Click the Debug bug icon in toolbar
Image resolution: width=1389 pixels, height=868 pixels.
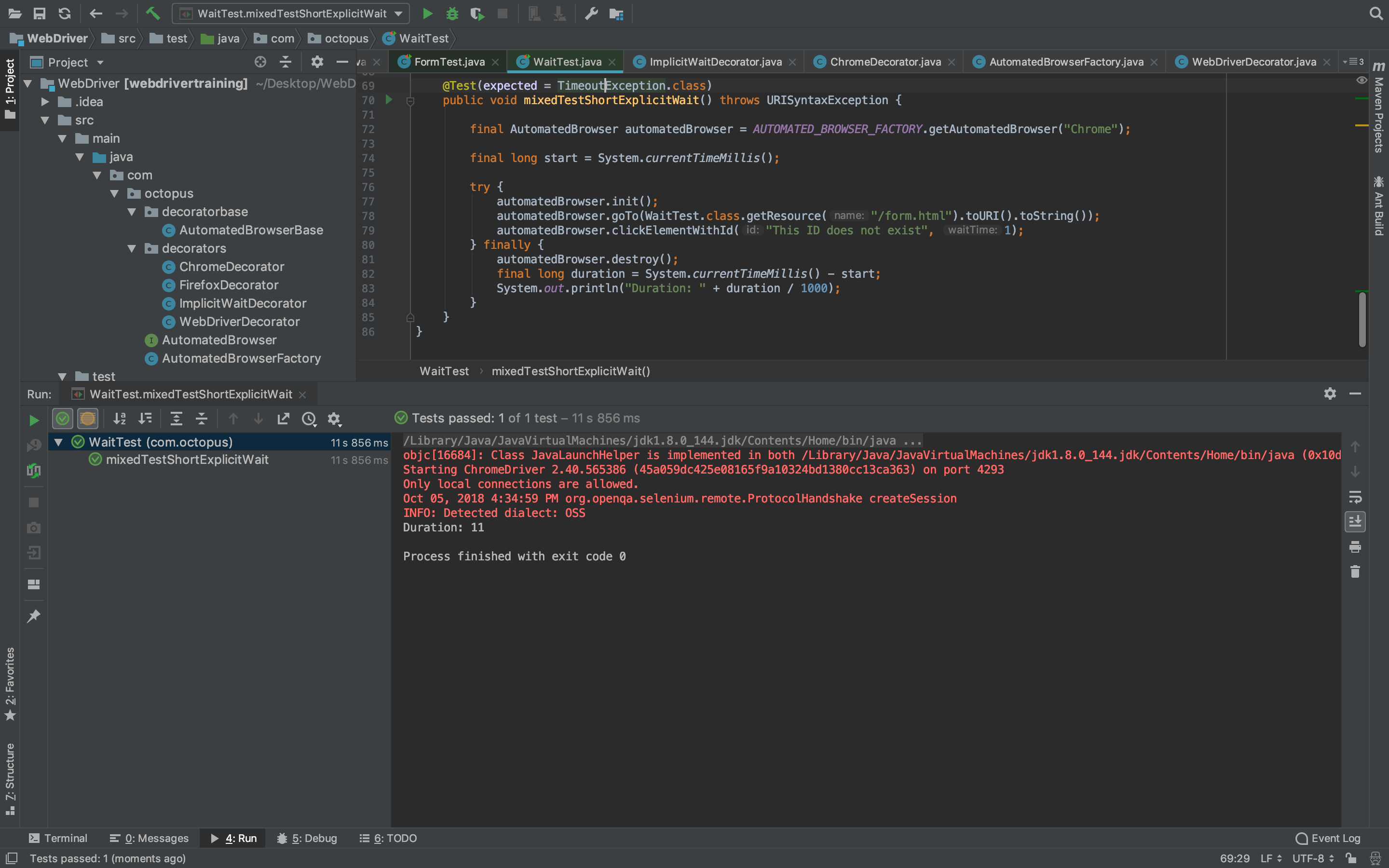[x=452, y=13]
